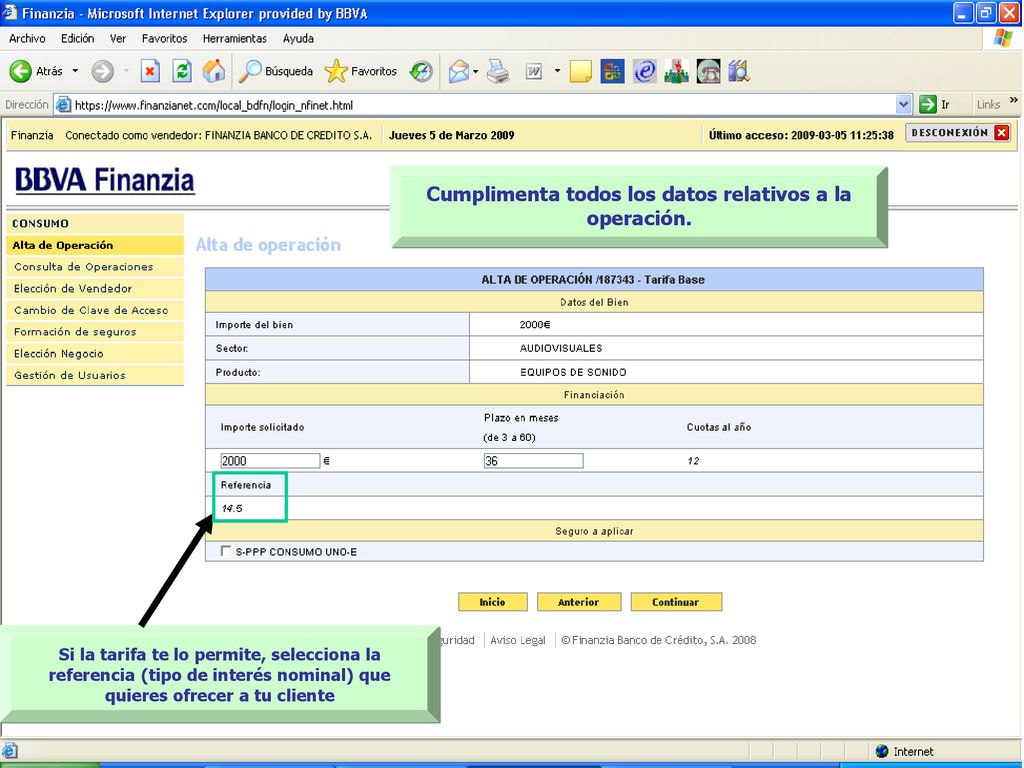Image resolution: width=1024 pixels, height=768 pixels.
Task: Click the Messenger figures toolbar icon
Action: coord(677,71)
